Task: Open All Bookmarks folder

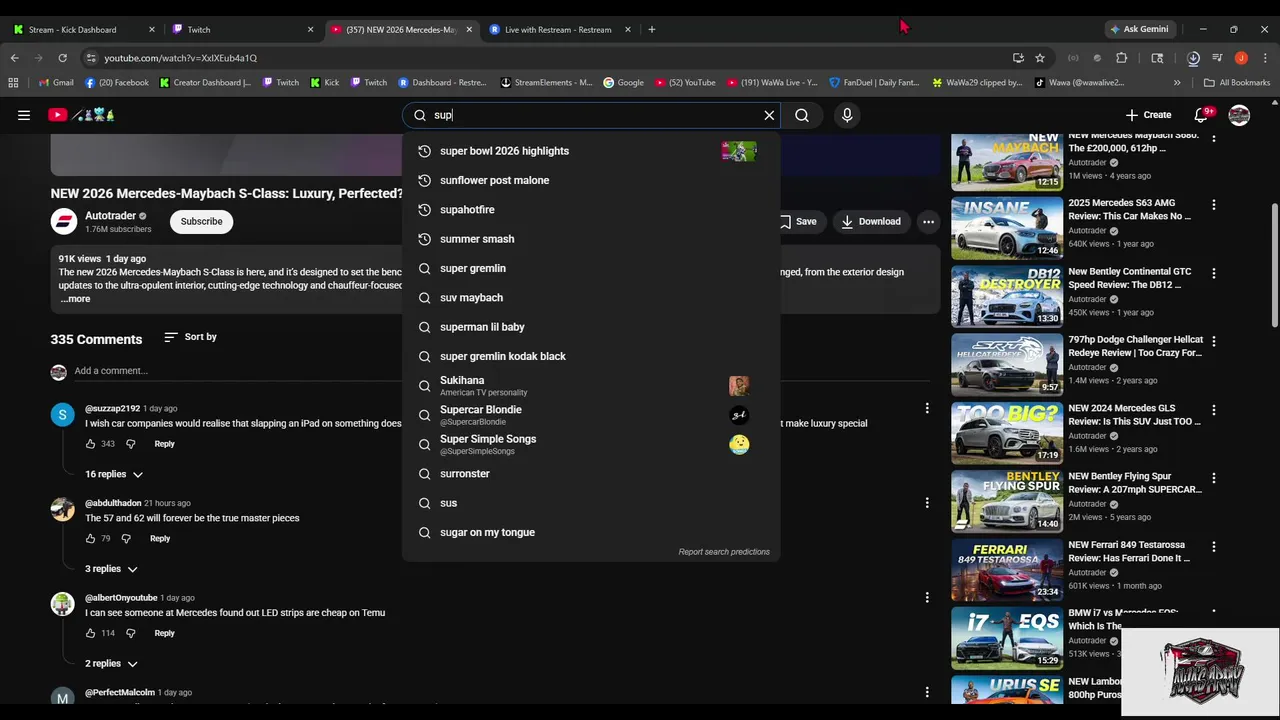Action: pyautogui.click(x=1237, y=83)
